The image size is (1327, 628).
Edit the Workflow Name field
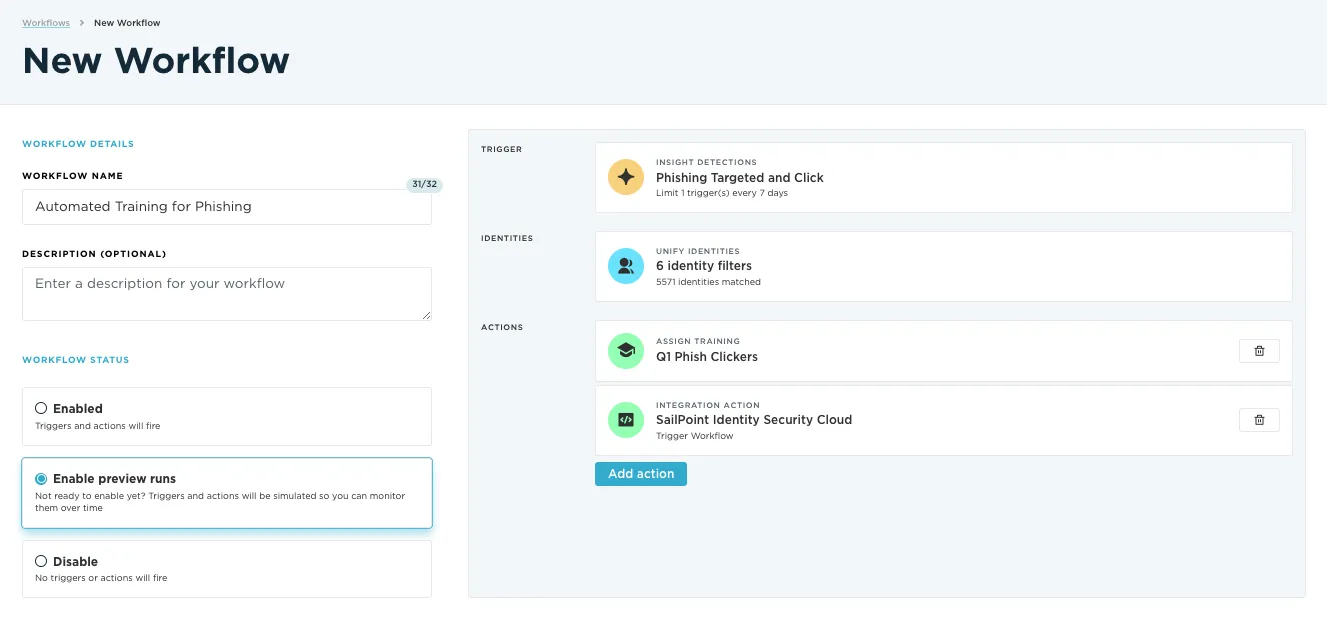pos(226,206)
